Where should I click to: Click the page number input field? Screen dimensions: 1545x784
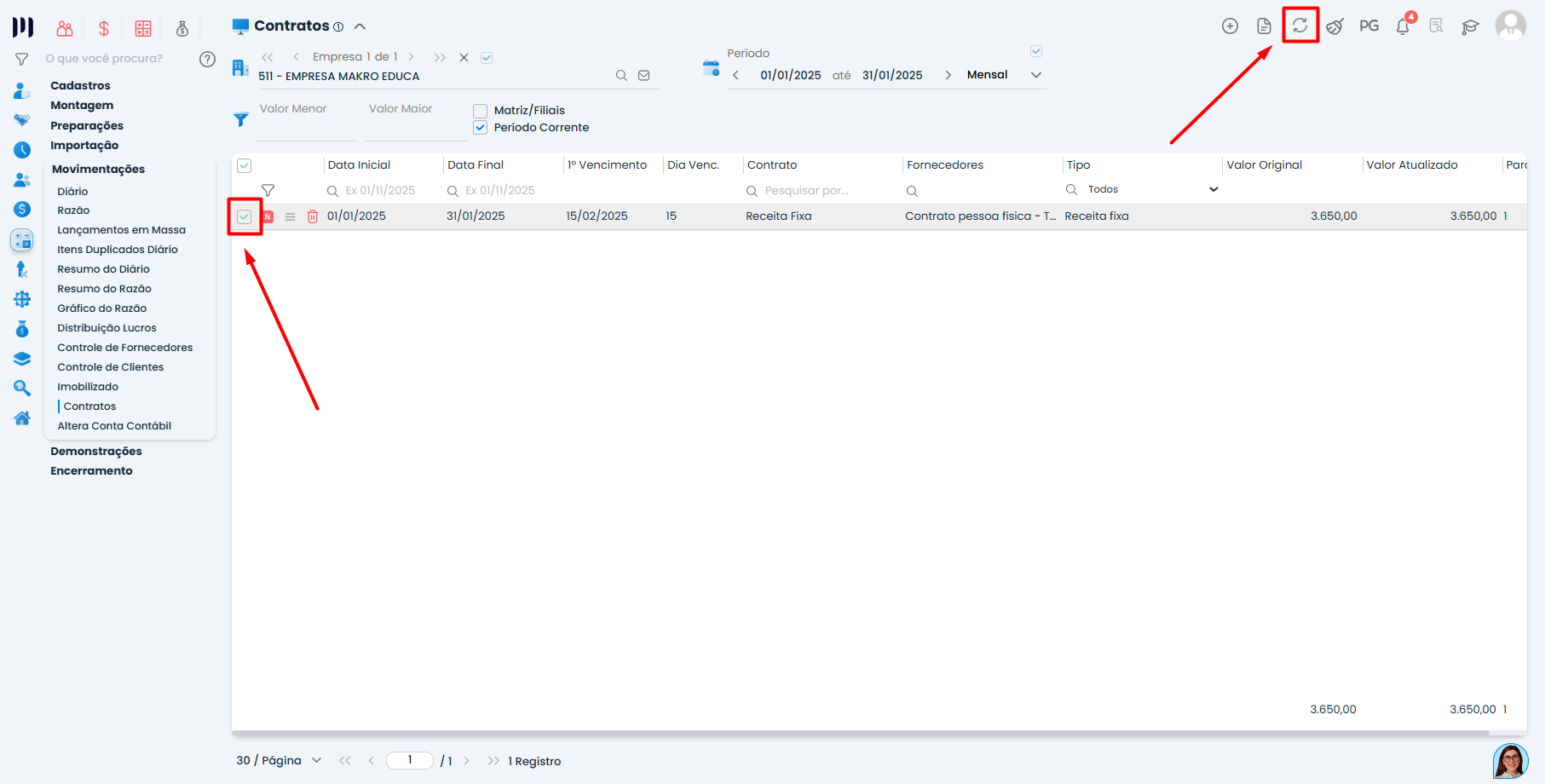pyautogui.click(x=410, y=760)
